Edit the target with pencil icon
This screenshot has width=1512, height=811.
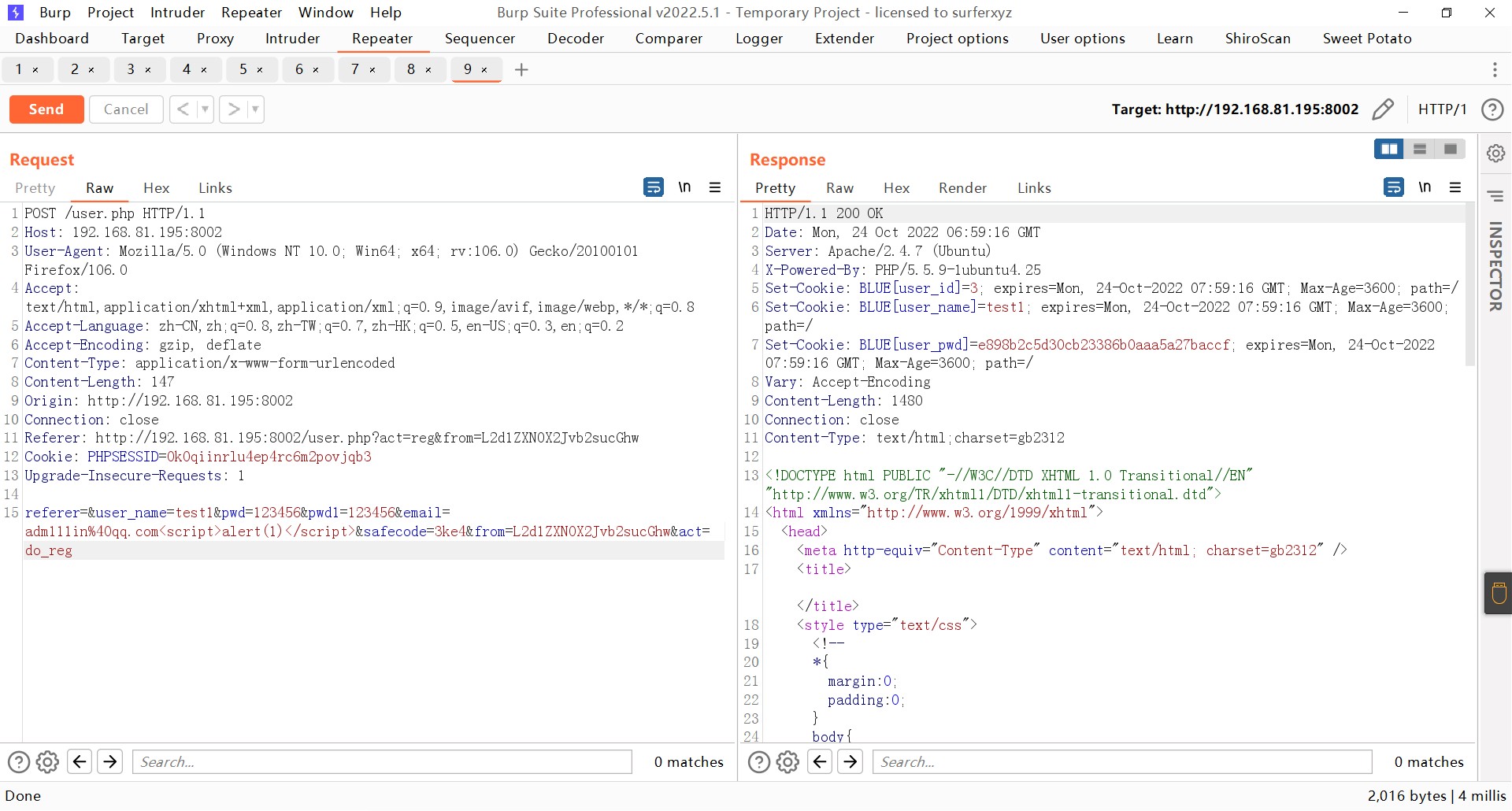pyautogui.click(x=1383, y=109)
